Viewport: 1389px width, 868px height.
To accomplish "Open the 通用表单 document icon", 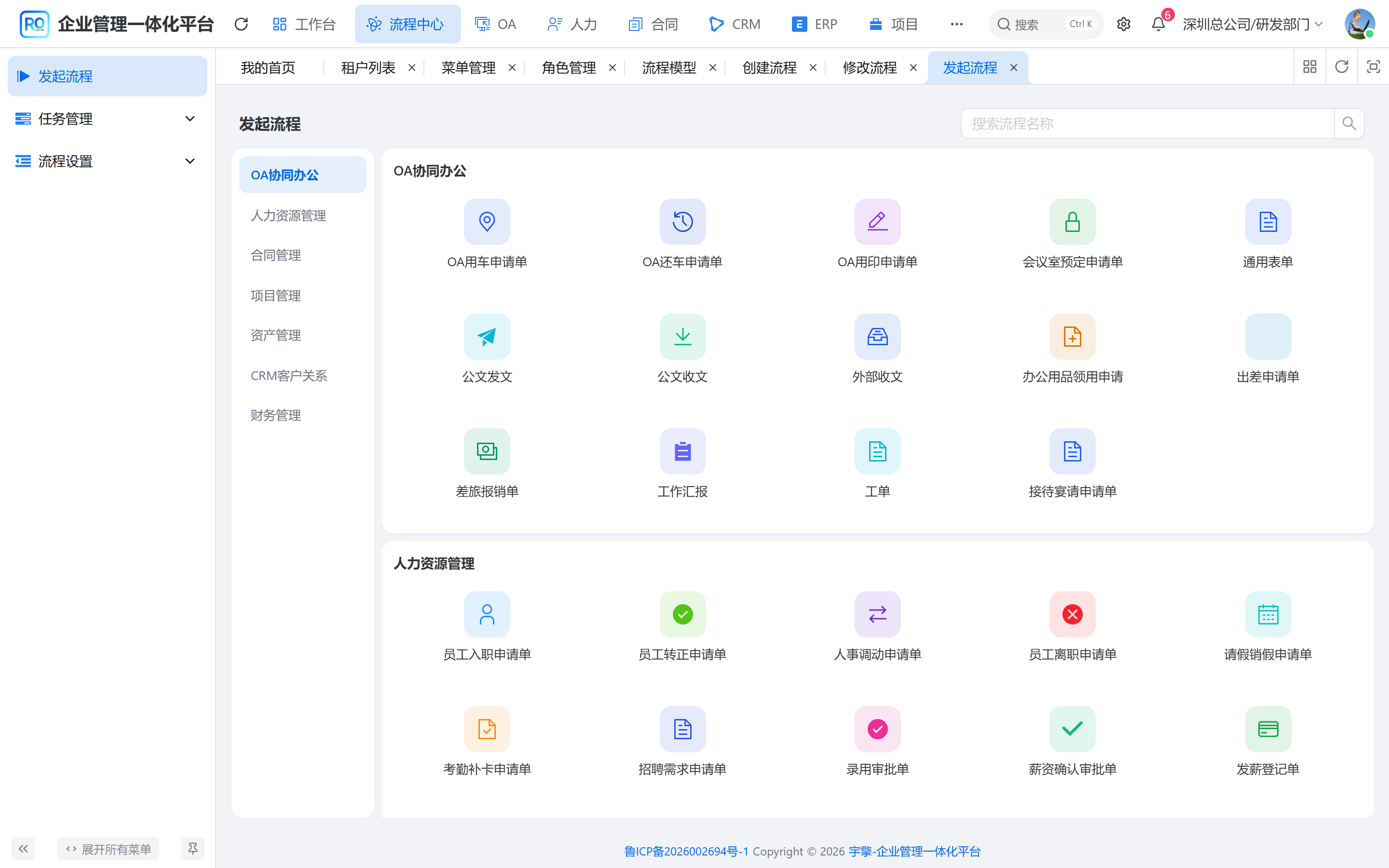I will tap(1268, 222).
